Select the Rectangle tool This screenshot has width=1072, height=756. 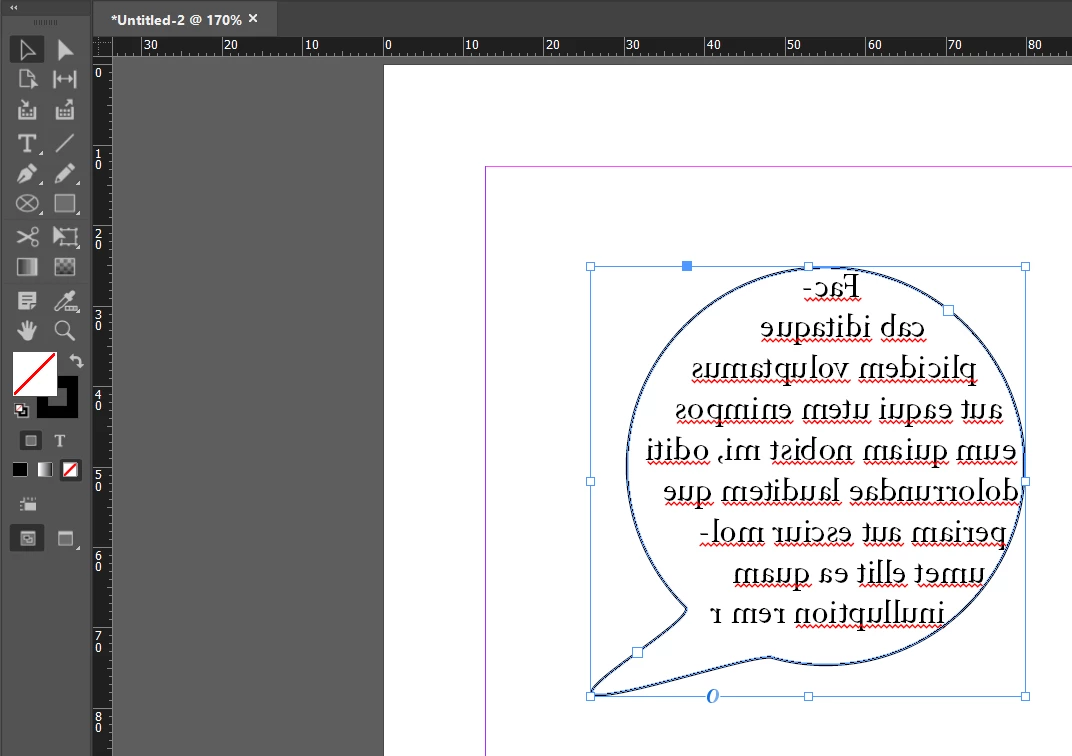[x=65, y=204]
